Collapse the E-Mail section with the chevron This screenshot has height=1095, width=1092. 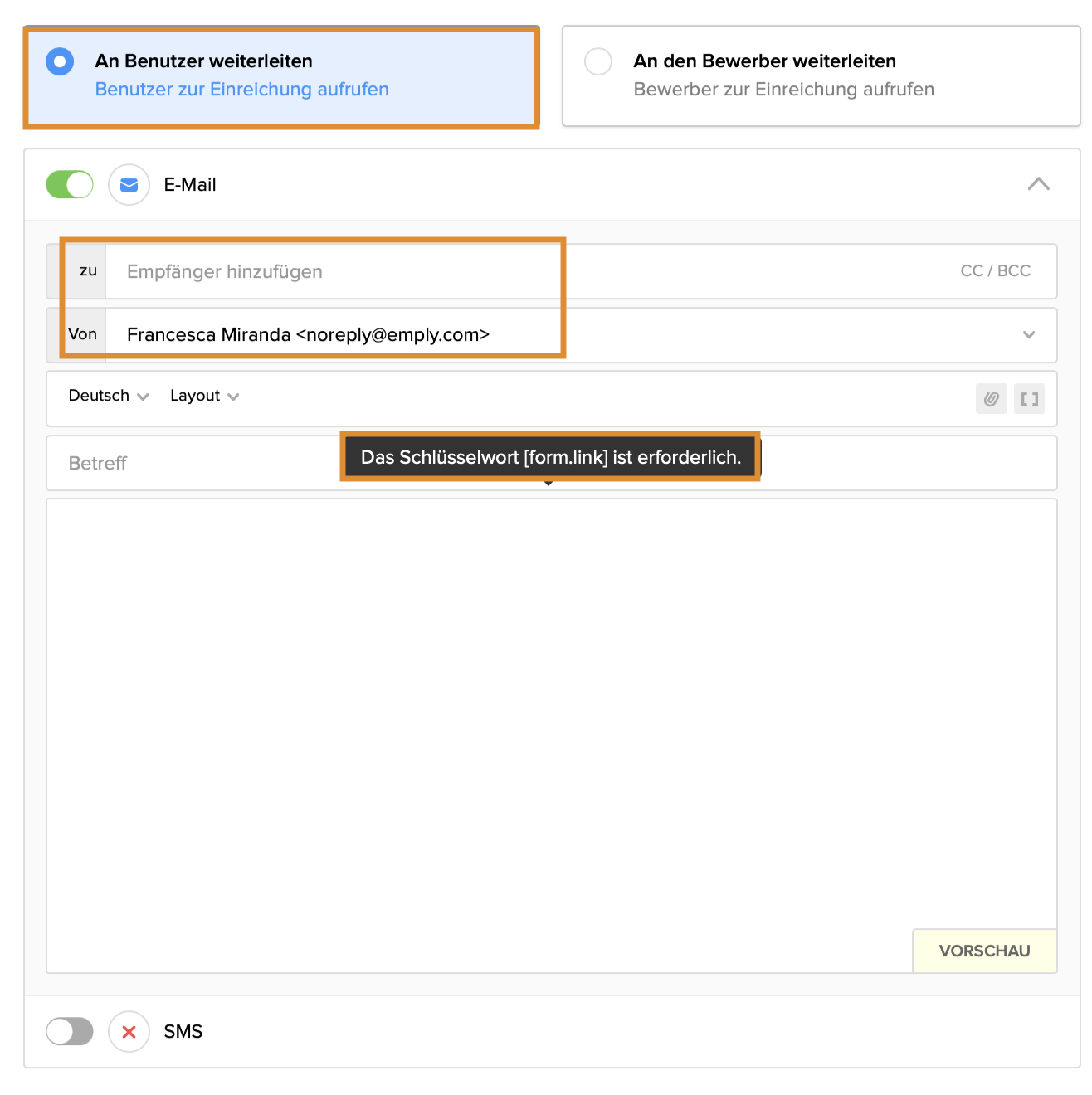pyautogui.click(x=1038, y=184)
